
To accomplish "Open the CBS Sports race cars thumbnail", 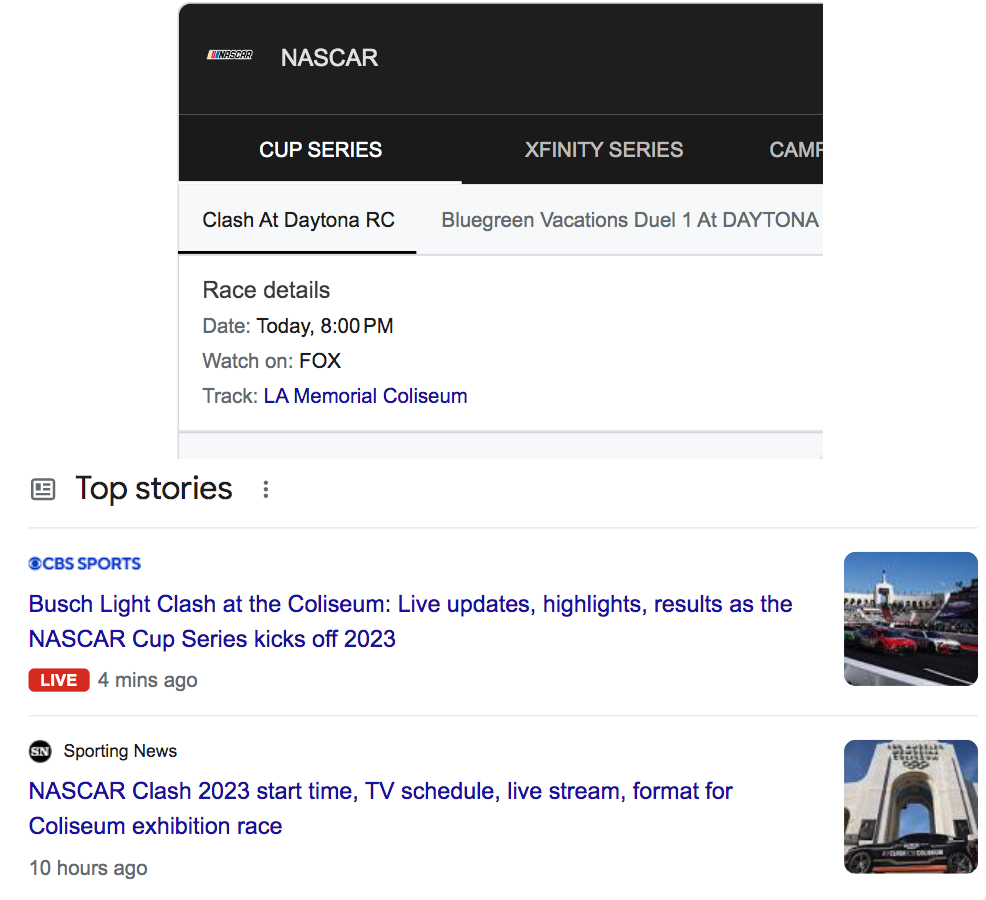I will pos(911,619).
